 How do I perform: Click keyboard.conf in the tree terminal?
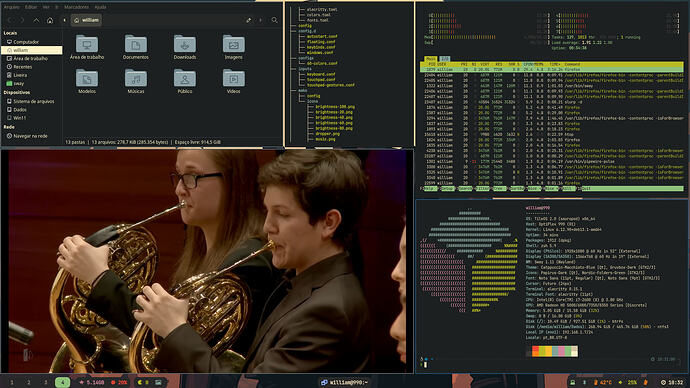pos(321,74)
